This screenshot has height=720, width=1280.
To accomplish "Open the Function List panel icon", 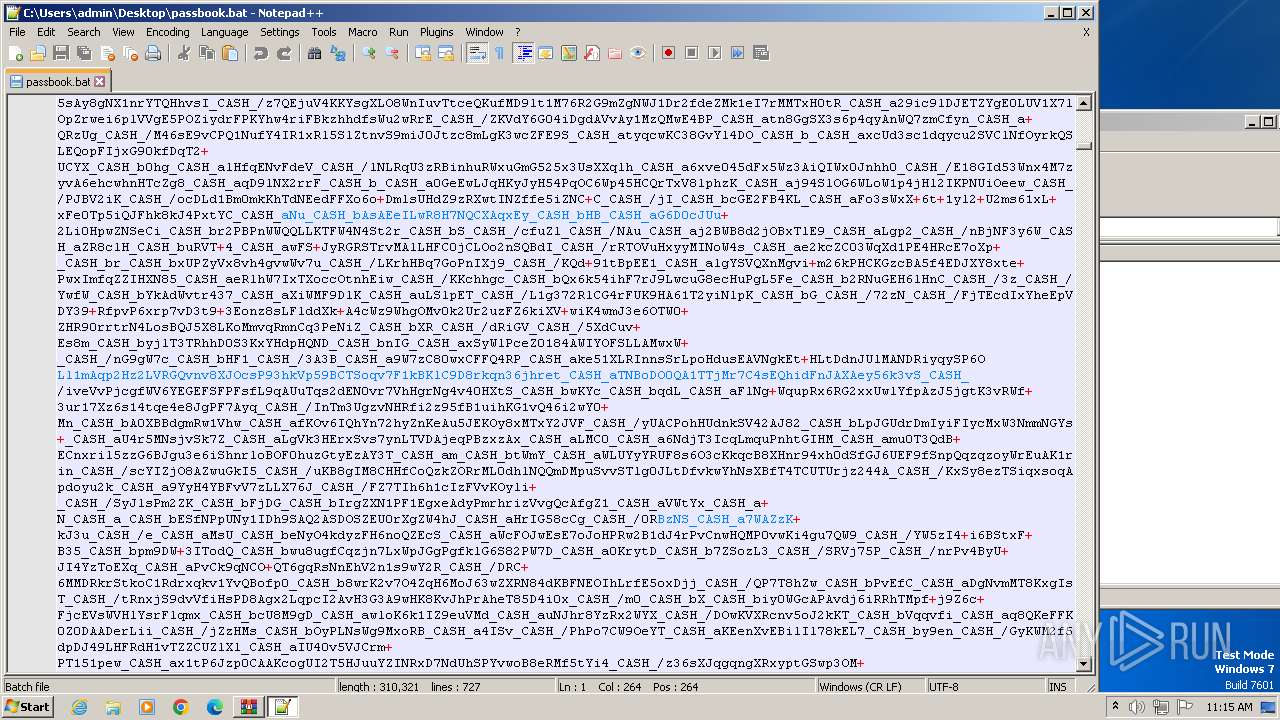I will coord(591,53).
